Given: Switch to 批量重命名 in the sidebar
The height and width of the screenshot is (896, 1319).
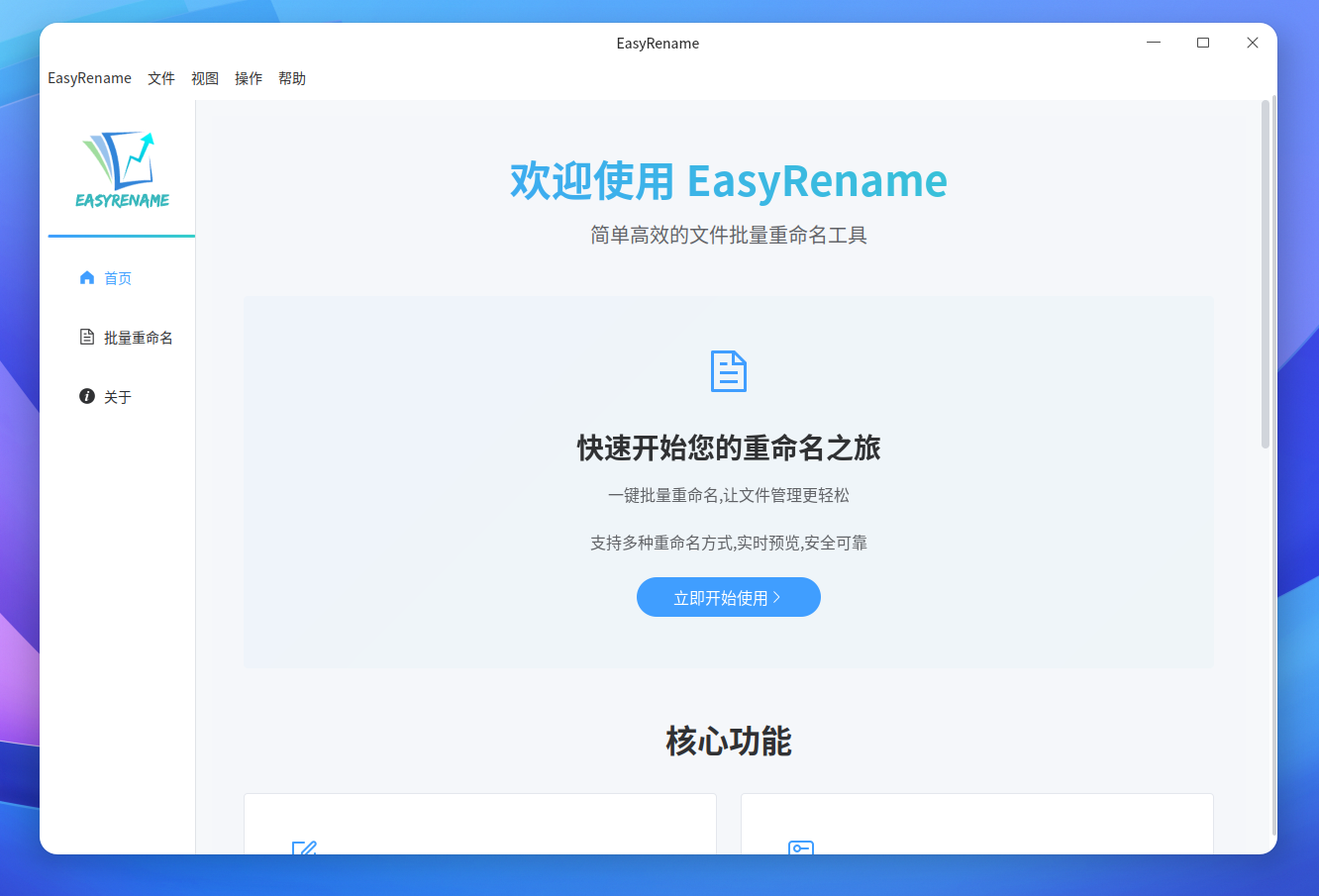Looking at the screenshot, I should [x=121, y=338].
